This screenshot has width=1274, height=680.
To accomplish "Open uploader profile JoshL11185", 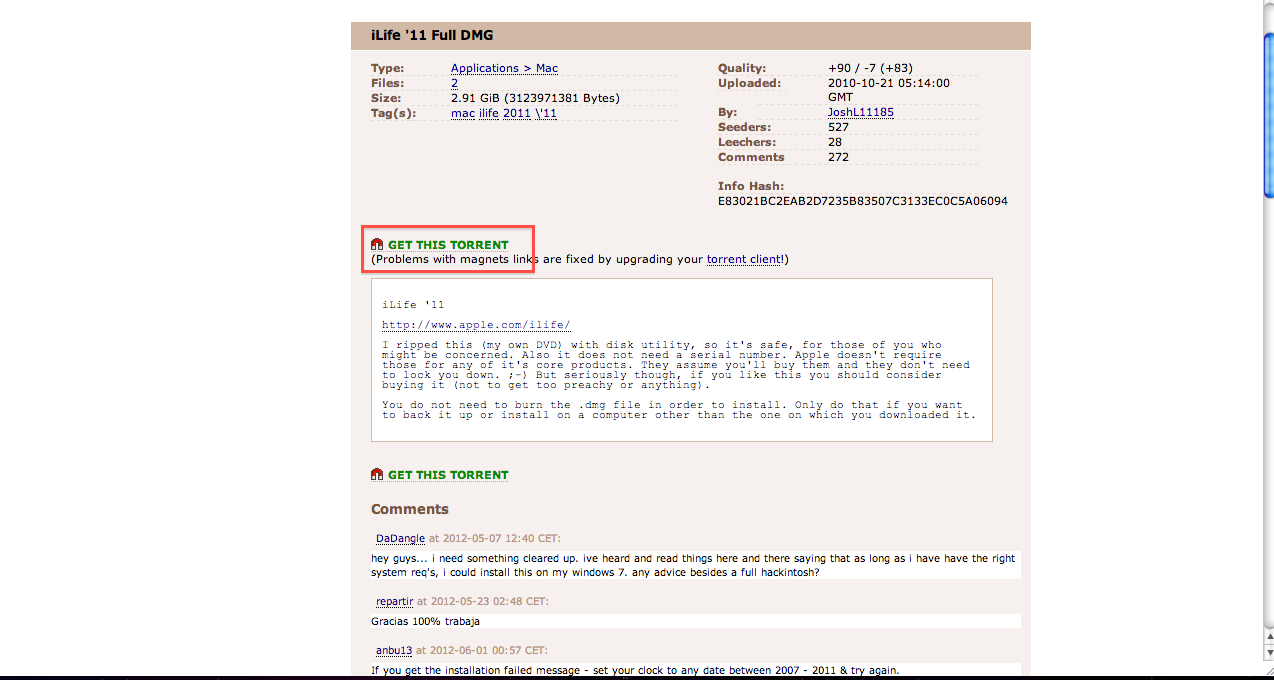I will pyautogui.click(x=861, y=112).
